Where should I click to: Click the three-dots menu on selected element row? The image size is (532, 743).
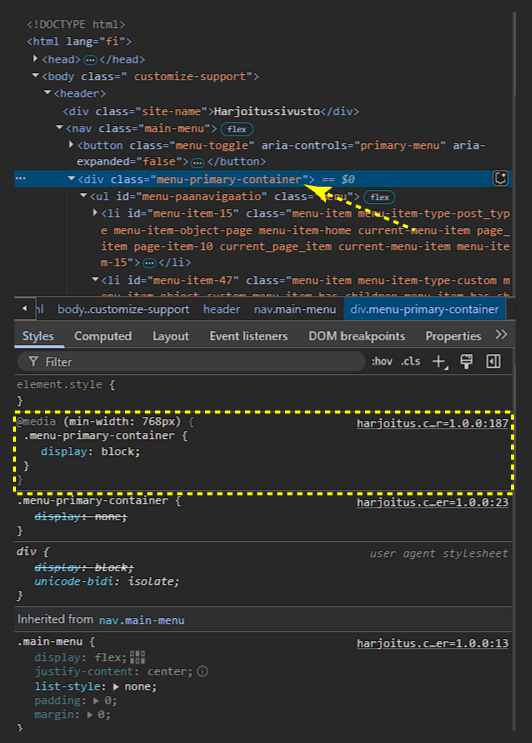[x=21, y=179]
